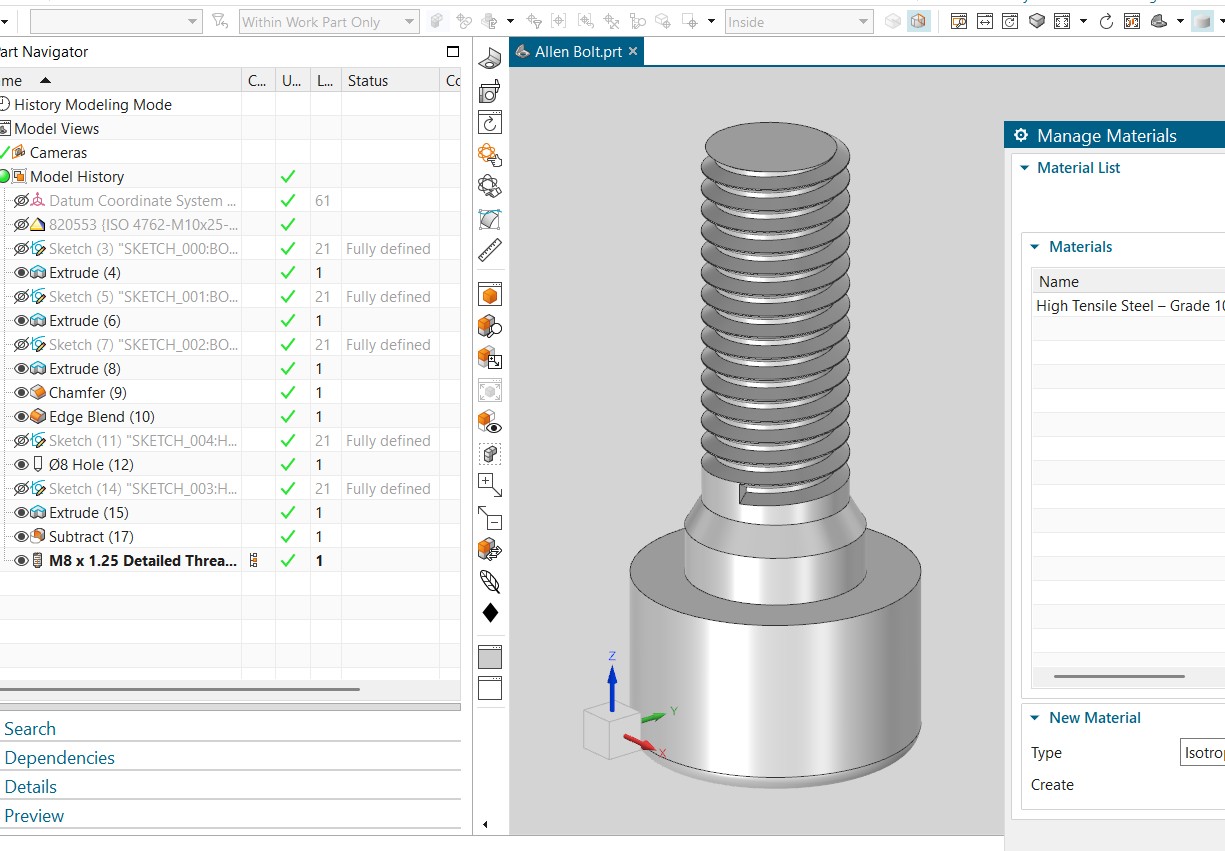The image size is (1225, 851).
Task: Click the feather icon in vertical toolbar
Action: click(490, 581)
